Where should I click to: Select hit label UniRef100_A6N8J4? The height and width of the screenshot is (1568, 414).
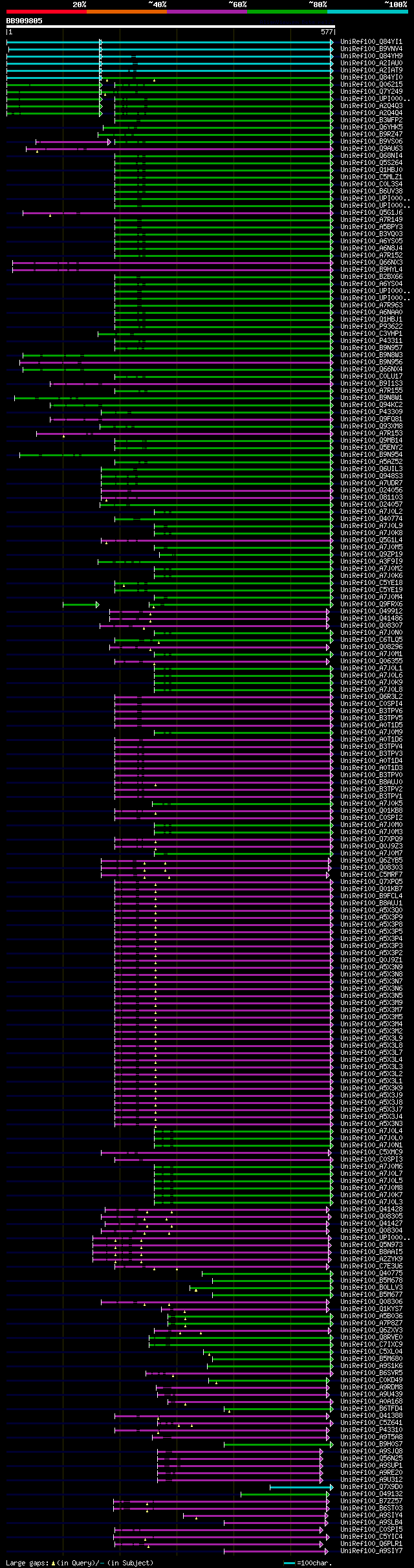click(371, 248)
